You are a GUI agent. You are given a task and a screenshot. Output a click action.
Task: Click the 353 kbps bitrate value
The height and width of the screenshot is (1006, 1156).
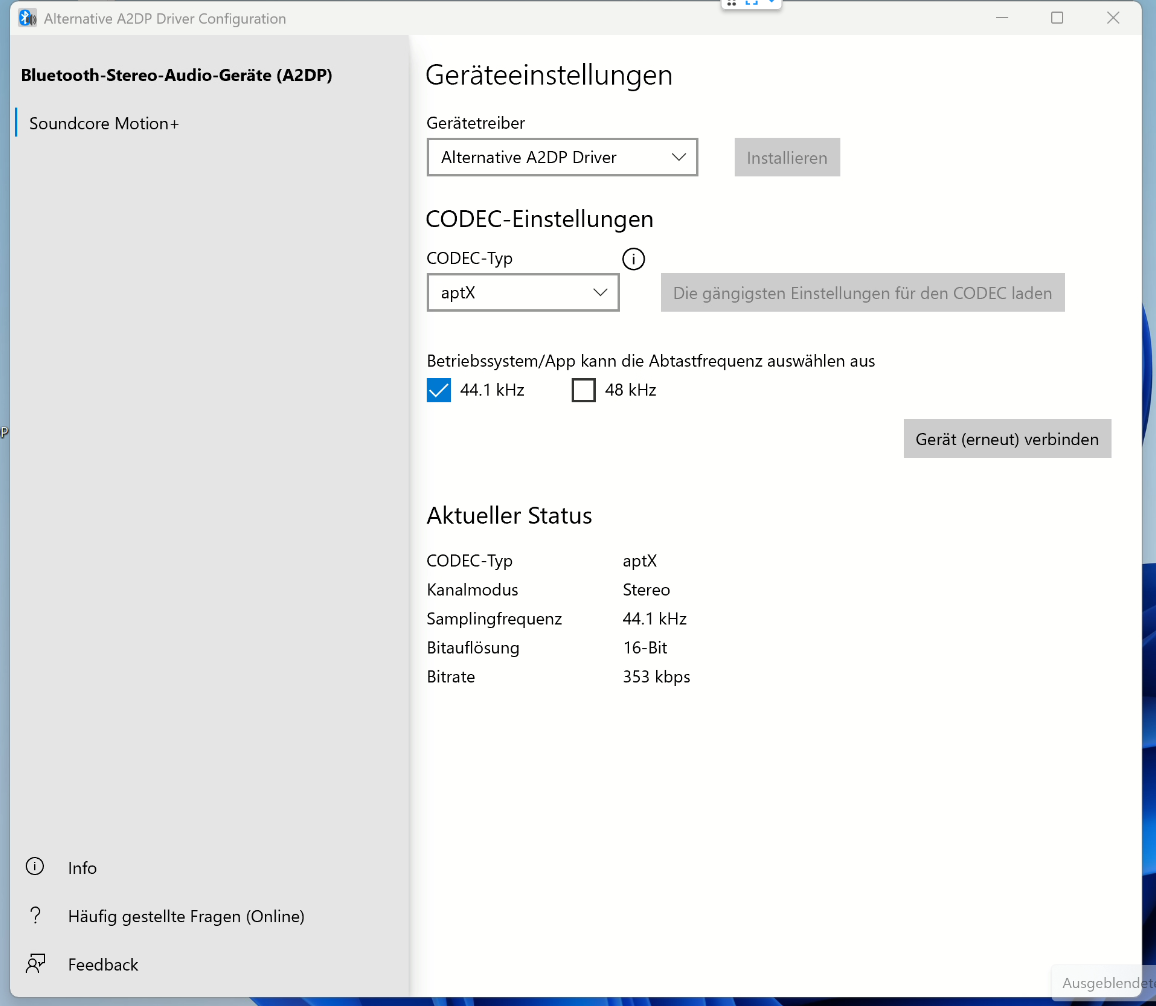pyautogui.click(x=656, y=677)
